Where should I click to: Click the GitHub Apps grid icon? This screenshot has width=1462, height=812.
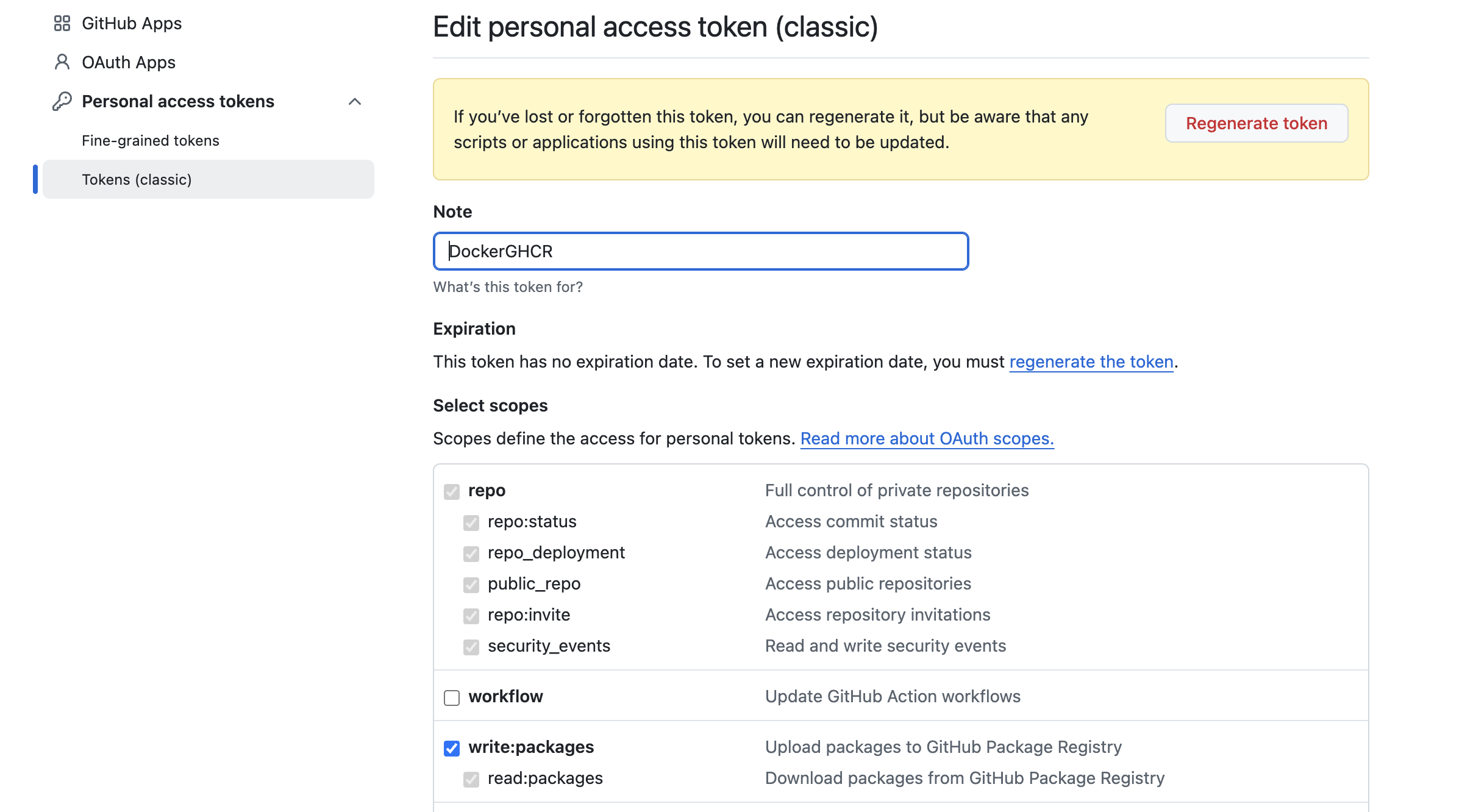62,23
